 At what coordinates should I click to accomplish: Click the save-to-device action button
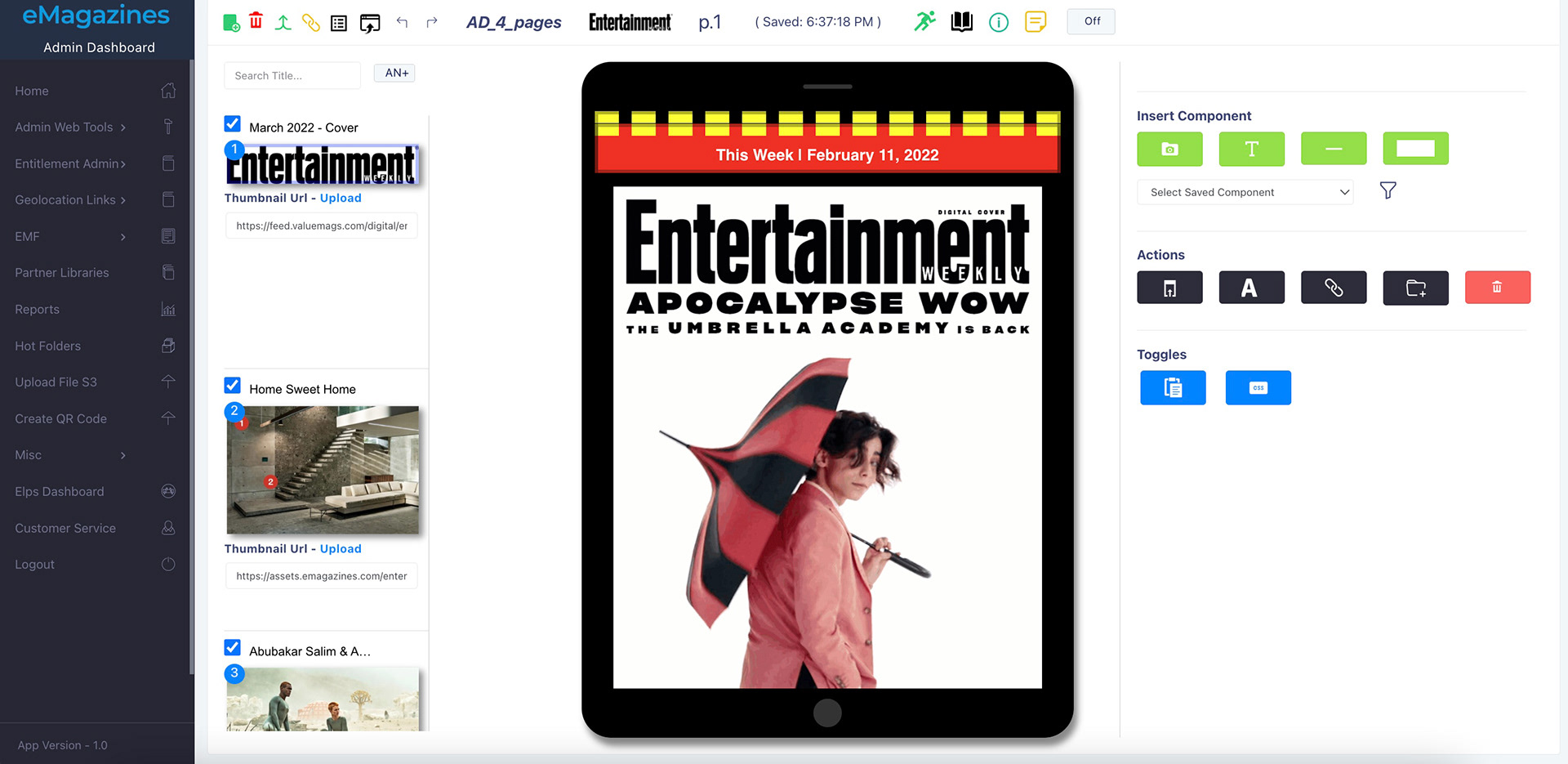tap(1169, 288)
